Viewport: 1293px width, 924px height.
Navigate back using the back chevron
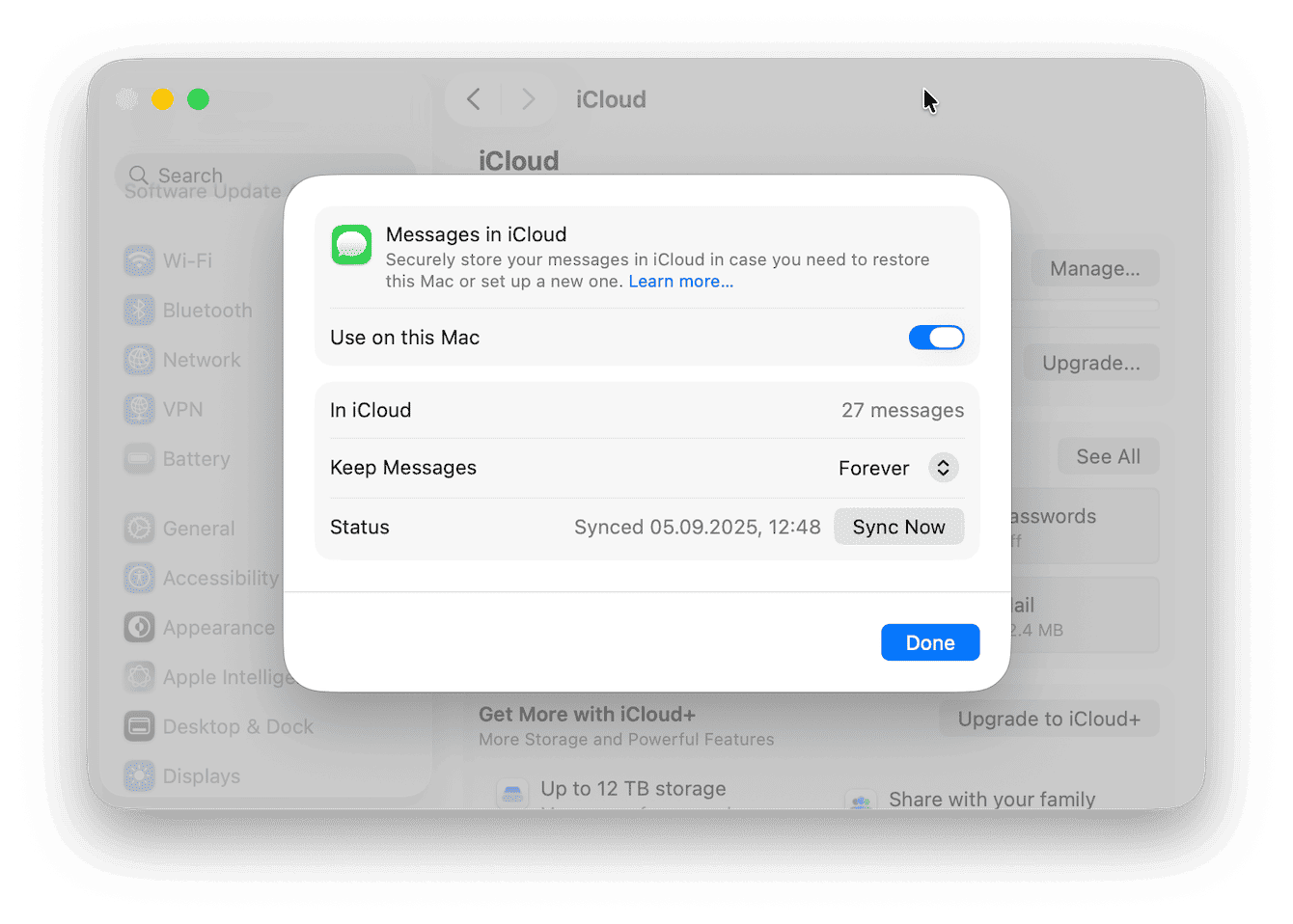point(473,99)
